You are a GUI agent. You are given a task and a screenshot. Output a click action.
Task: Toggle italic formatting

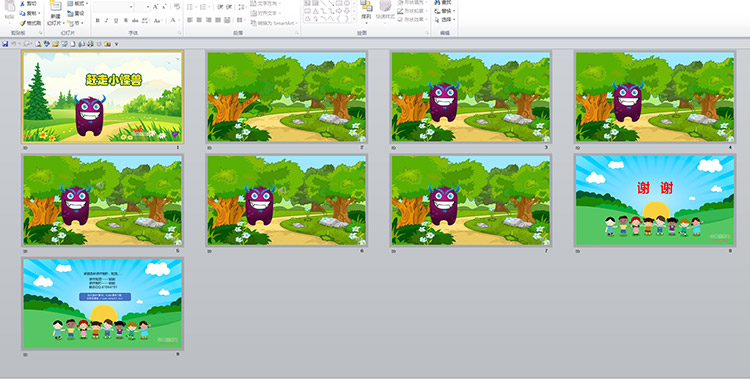pyautogui.click(x=107, y=21)
